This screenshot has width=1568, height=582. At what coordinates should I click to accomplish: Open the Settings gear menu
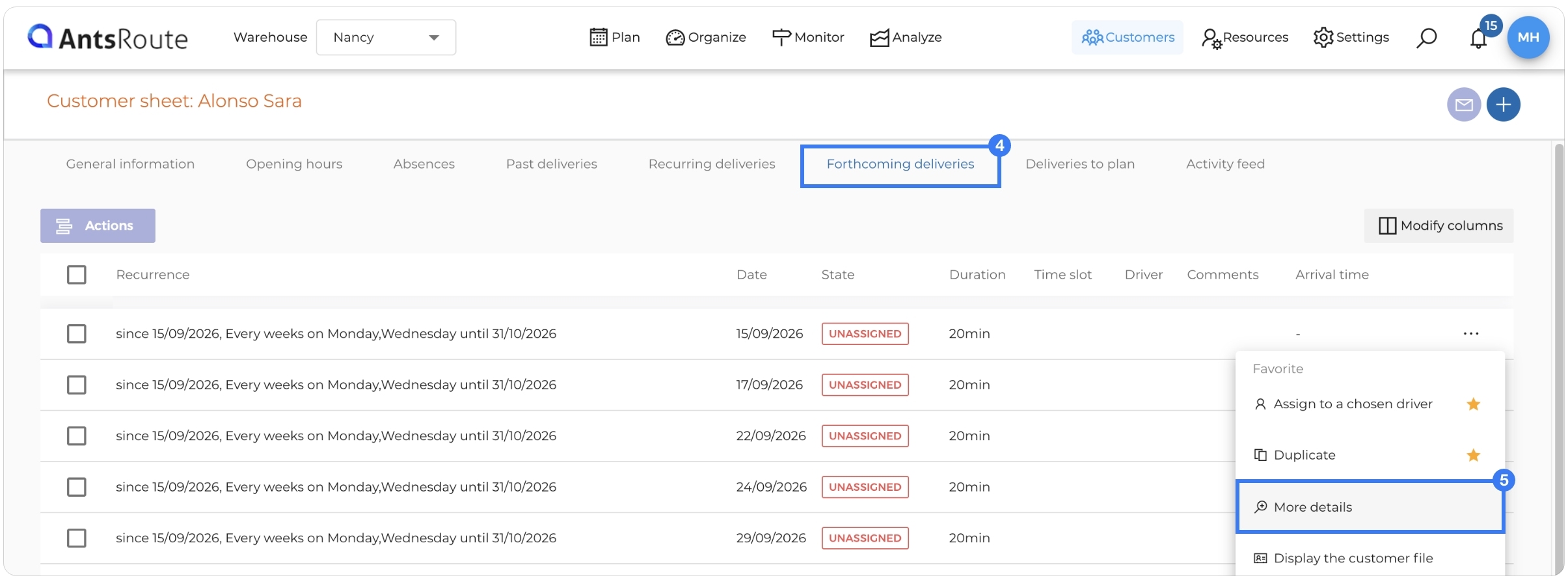coord(1351,37)
